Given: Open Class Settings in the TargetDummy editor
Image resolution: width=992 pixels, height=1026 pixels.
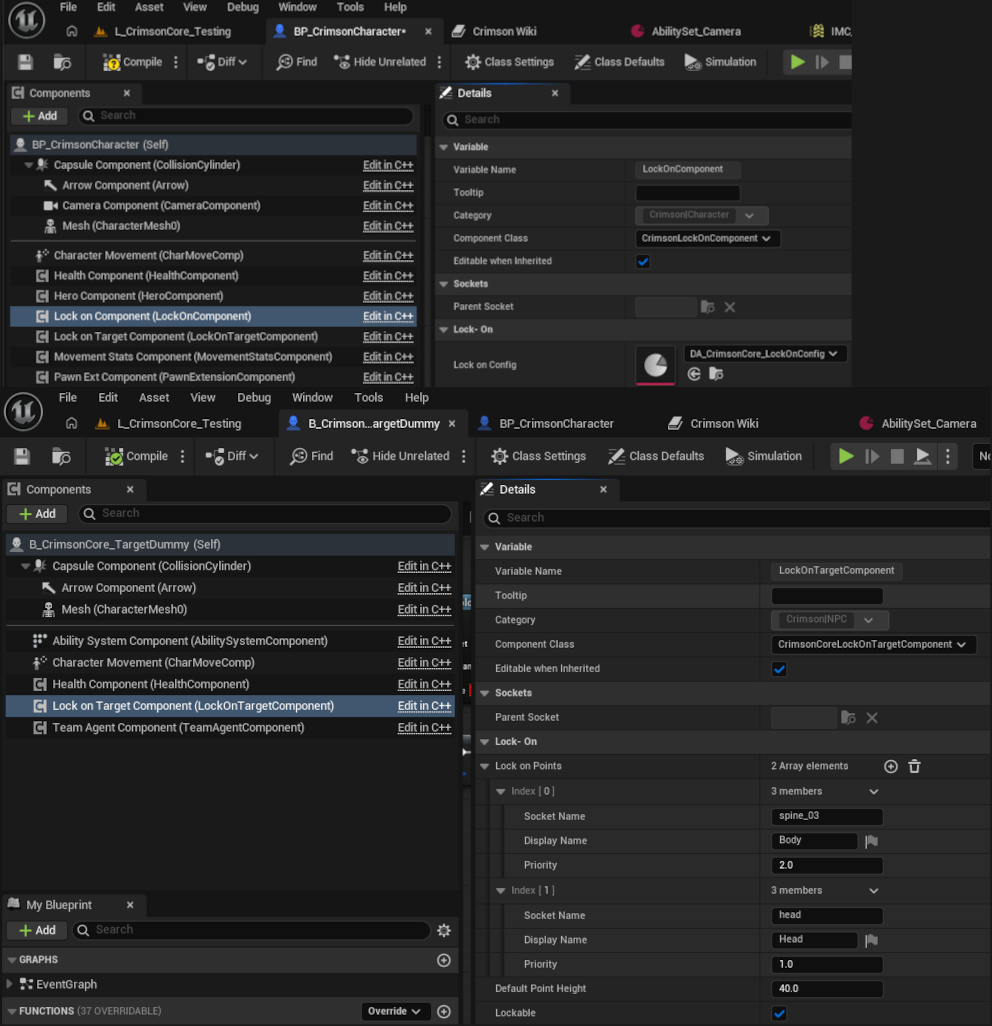Looking at the screenshot, I should coord(539,456).
